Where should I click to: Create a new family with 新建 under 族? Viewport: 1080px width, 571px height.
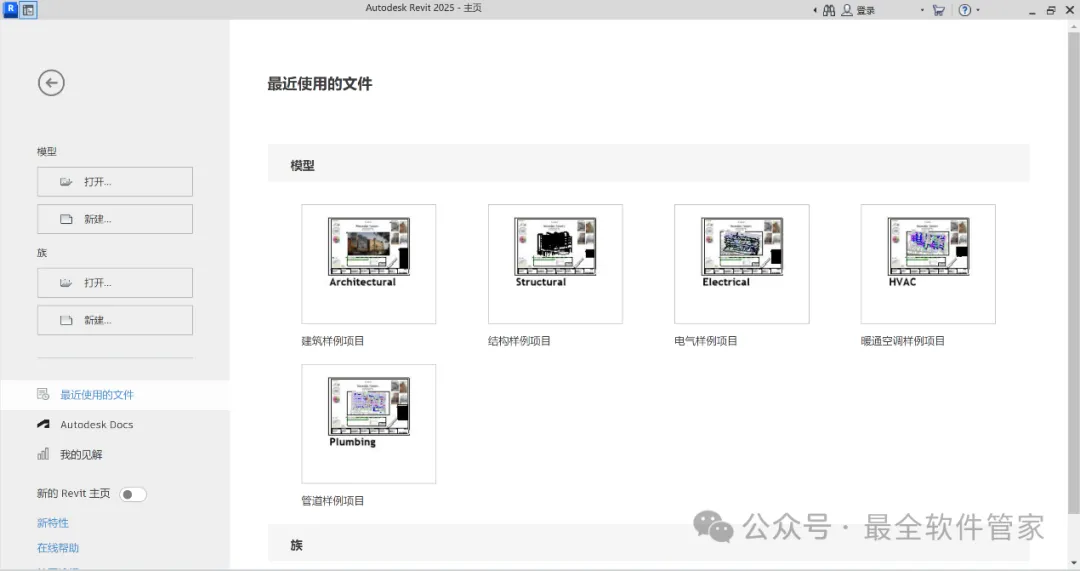(115, 320)
